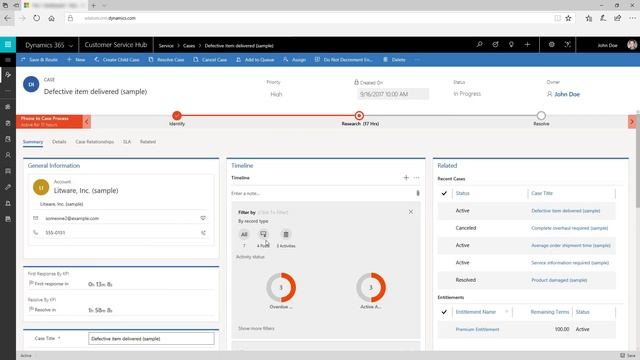Select the Posts record type filter
Screen dimensions: 640x360
click(x=263, y=235)
